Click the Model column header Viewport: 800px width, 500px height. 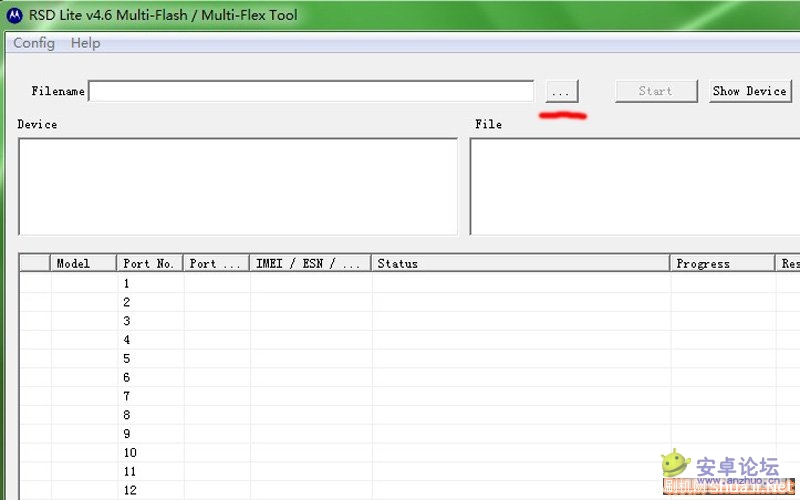(x=83, y=263)
